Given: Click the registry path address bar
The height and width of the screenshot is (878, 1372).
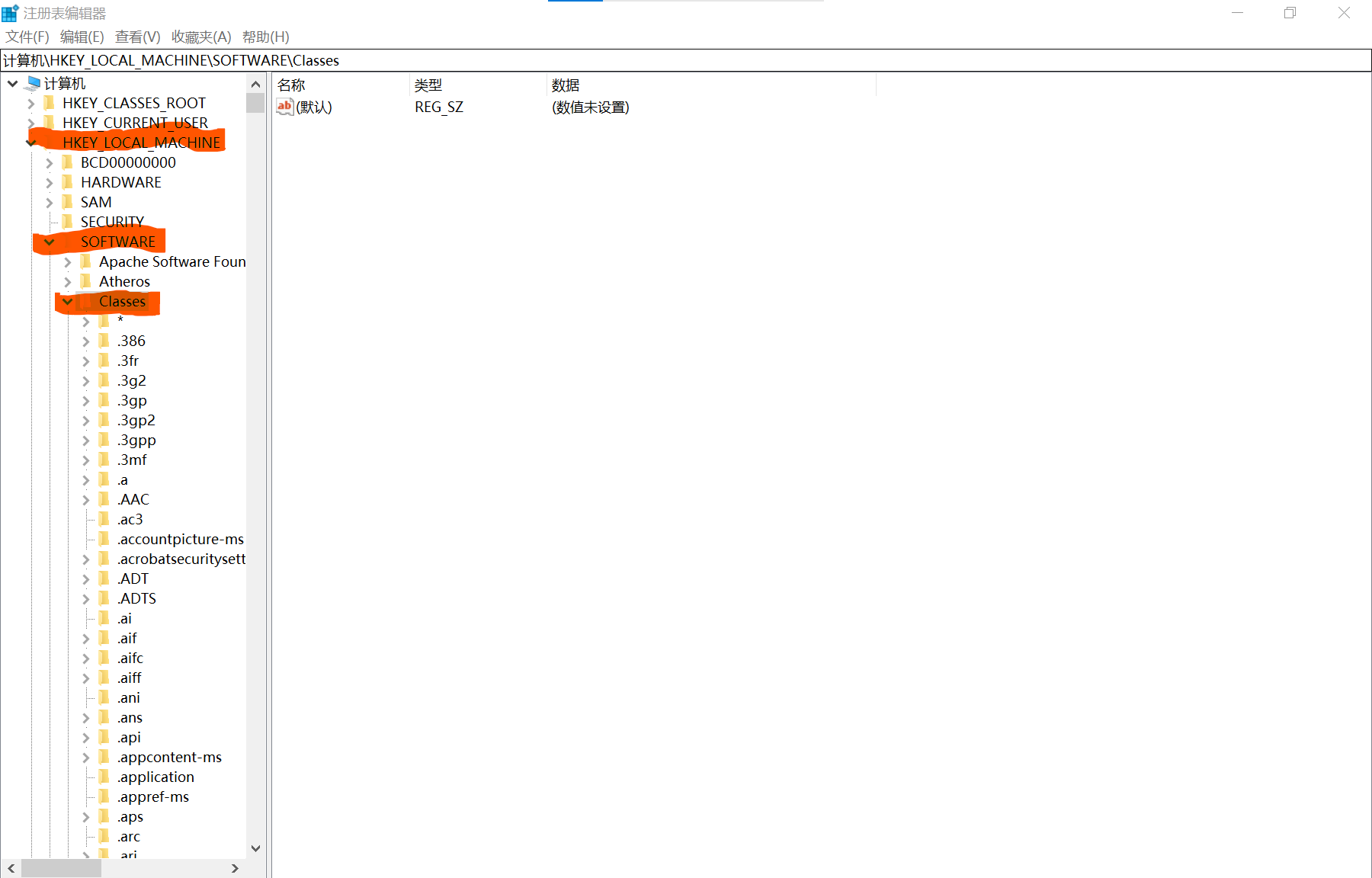Looking at the screenshot, I should coord(686,60).
